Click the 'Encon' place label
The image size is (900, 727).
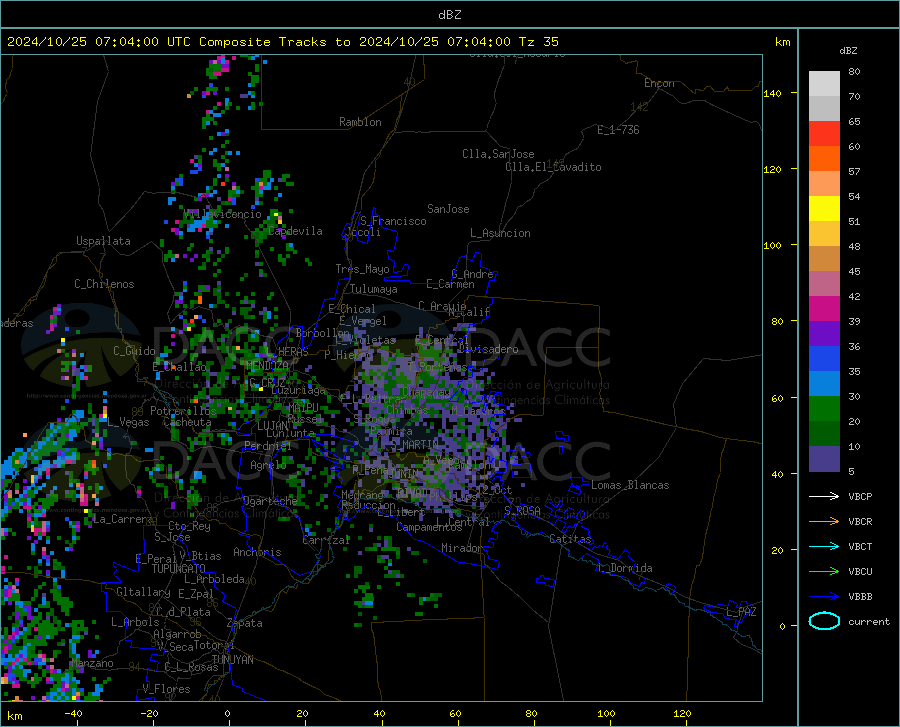tap(659, 83)
